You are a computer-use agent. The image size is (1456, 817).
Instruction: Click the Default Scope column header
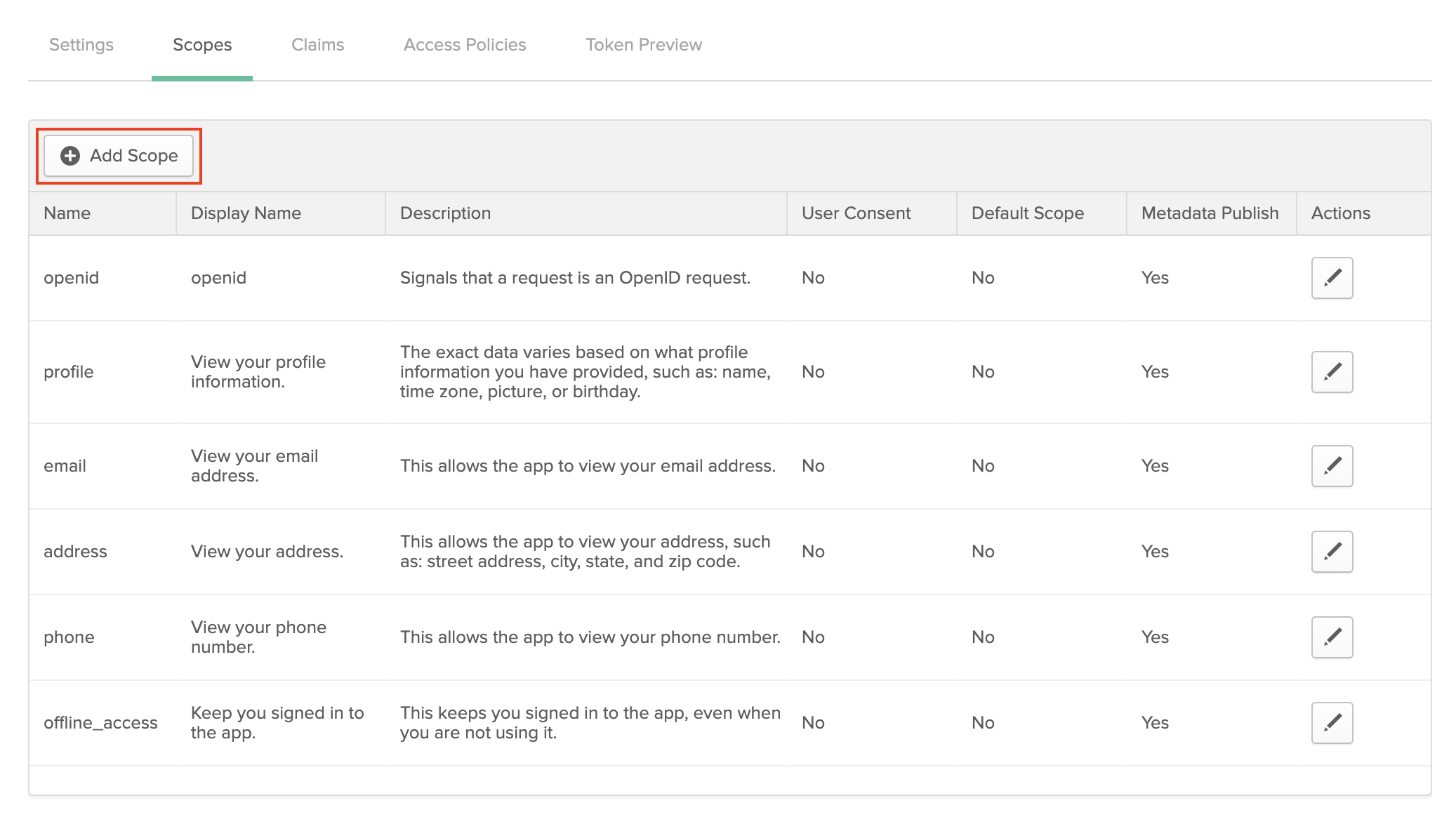(1027, 213)
